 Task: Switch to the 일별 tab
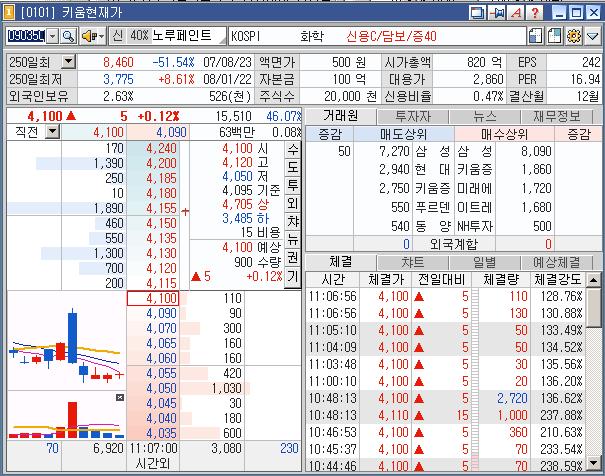[x=485, y=263]
